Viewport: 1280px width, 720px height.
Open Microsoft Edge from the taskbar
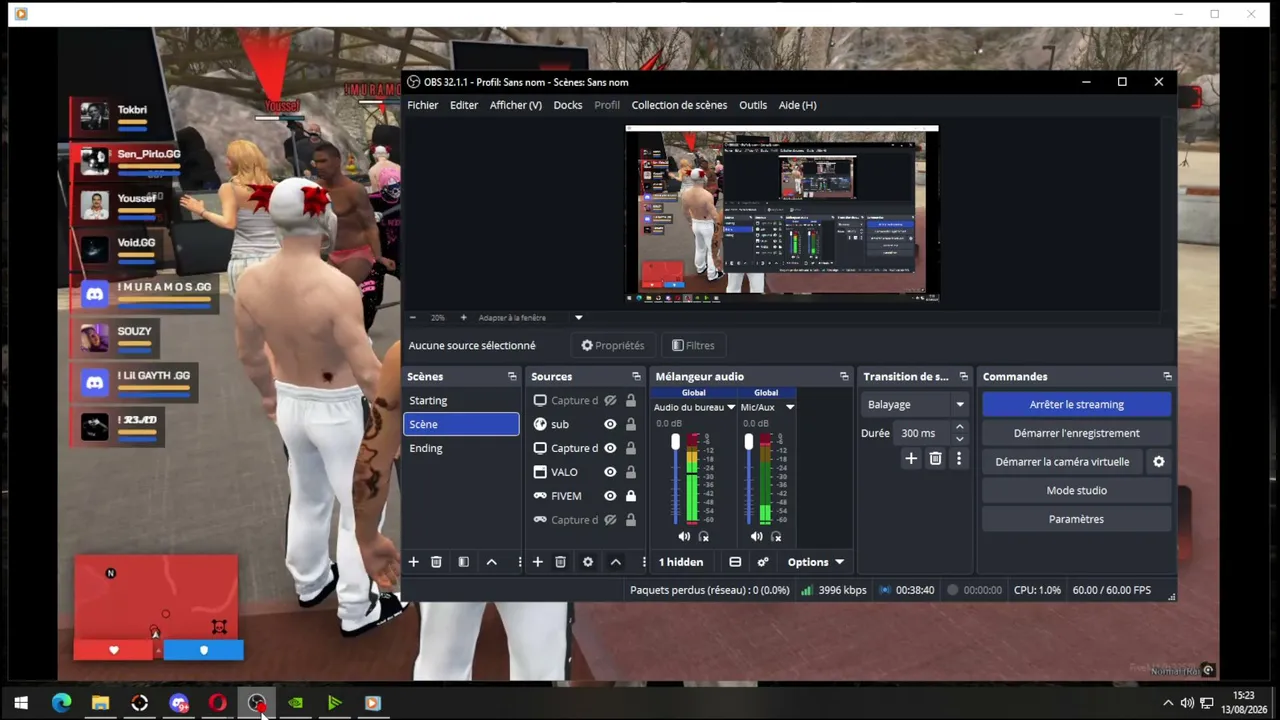(61, 703)
